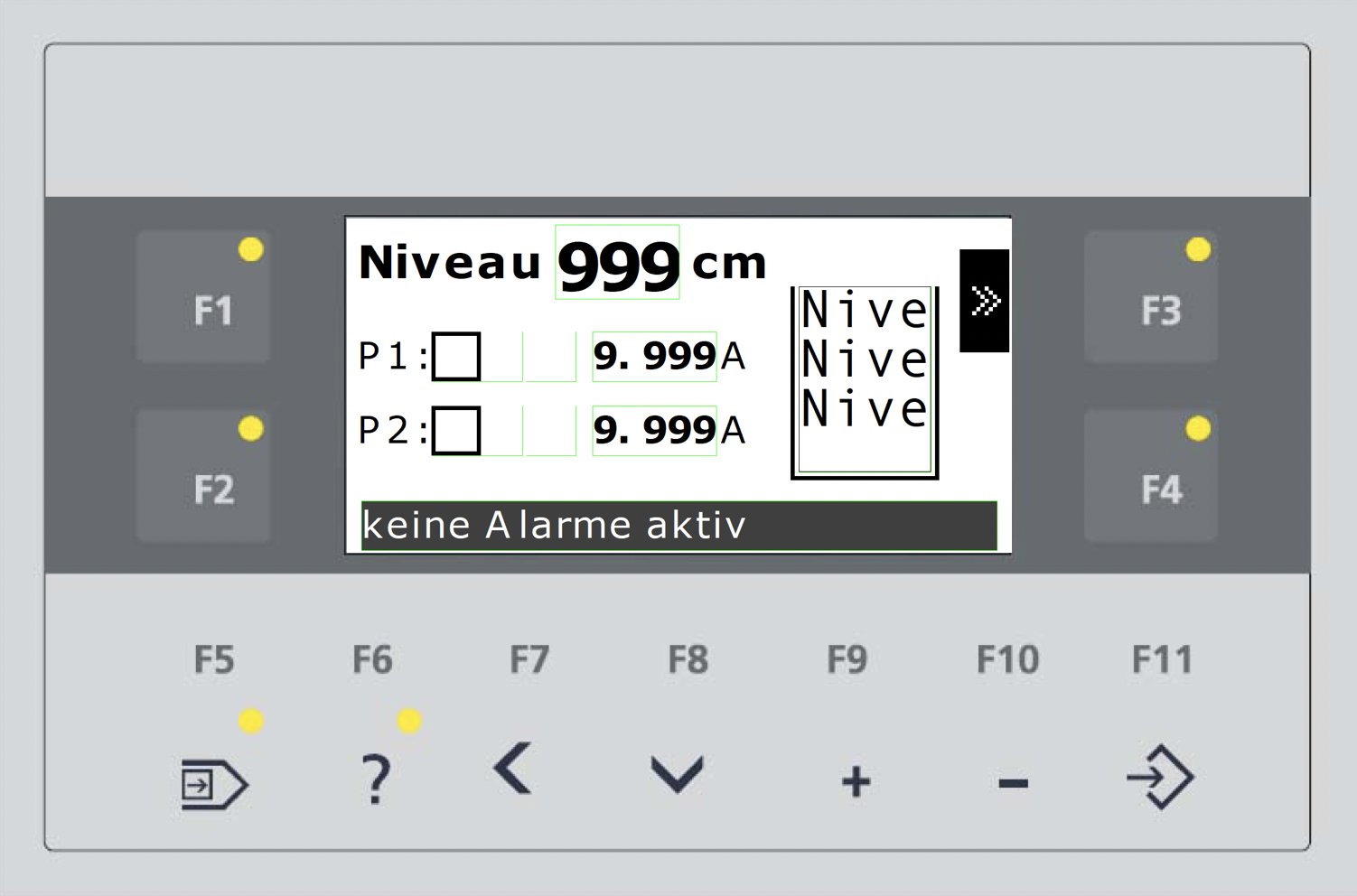Click the F5 tab-entry arrow icon
The height and width of the screenshot is (896, 1357).
[215, 784]
